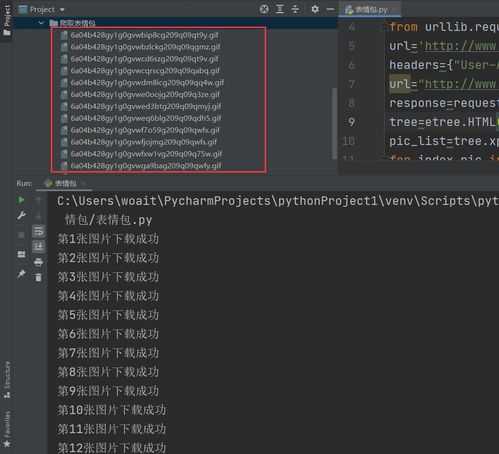The width and height of the screenshot is (499, 454).
Task: Click the url link on code line 7
Action: (x=461, y=84)
